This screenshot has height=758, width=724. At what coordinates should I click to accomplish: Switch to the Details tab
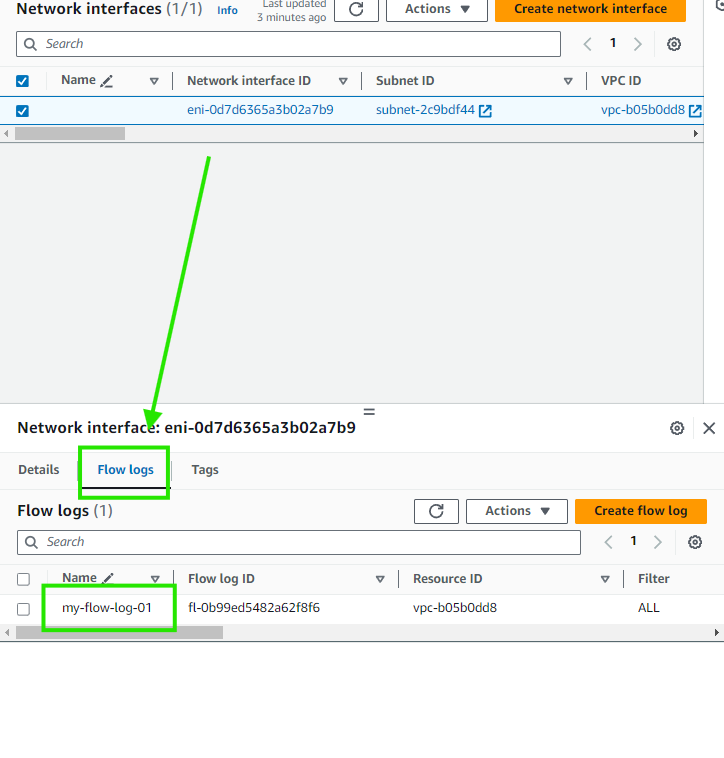click(39, 470)
